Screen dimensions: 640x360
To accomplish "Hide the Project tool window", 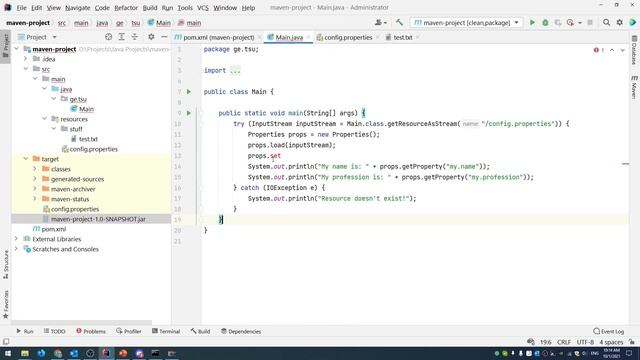I will click(164, 37).
